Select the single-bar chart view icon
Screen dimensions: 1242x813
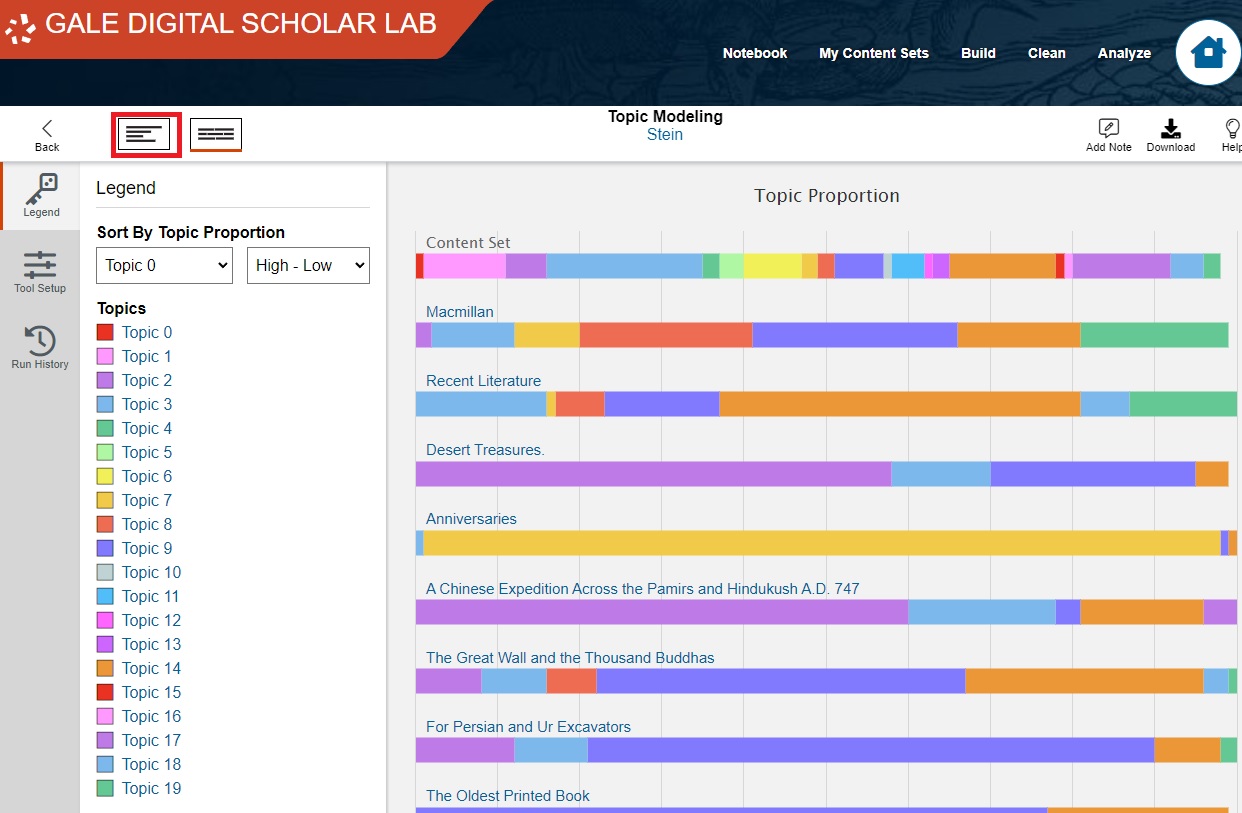pyautogui.click(x=144, y=134)
